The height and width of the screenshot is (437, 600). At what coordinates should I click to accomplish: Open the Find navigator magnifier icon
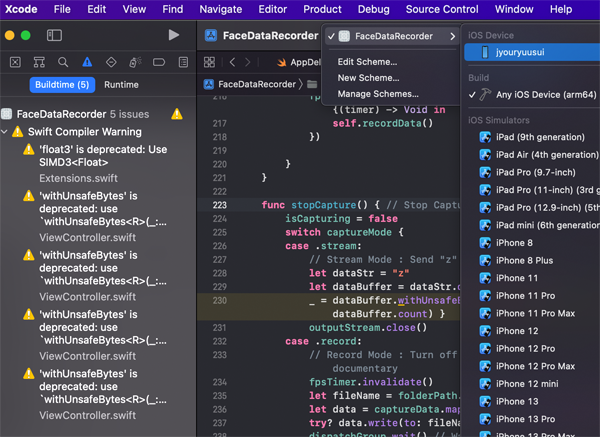coord(63,62)
